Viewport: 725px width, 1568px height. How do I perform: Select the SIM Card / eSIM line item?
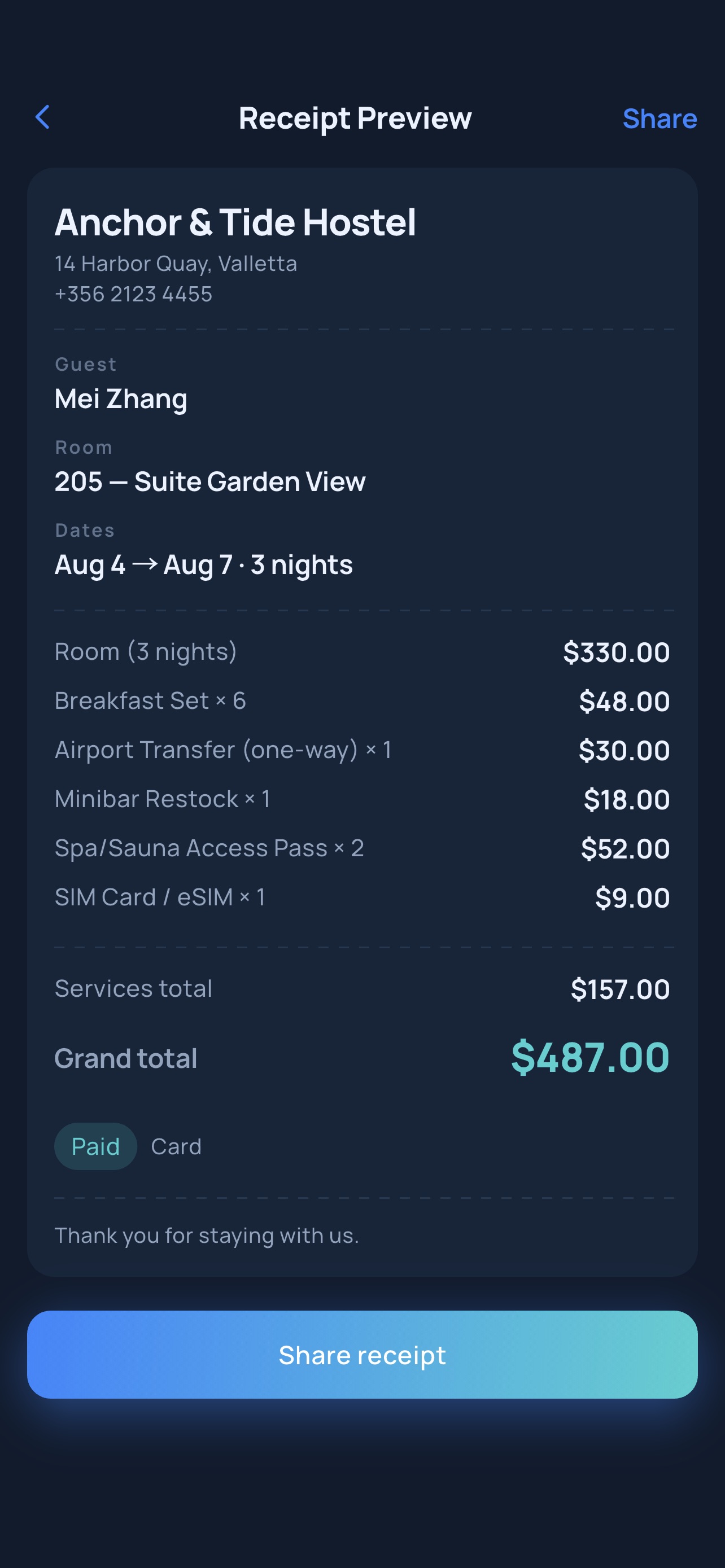coord(362,897)
